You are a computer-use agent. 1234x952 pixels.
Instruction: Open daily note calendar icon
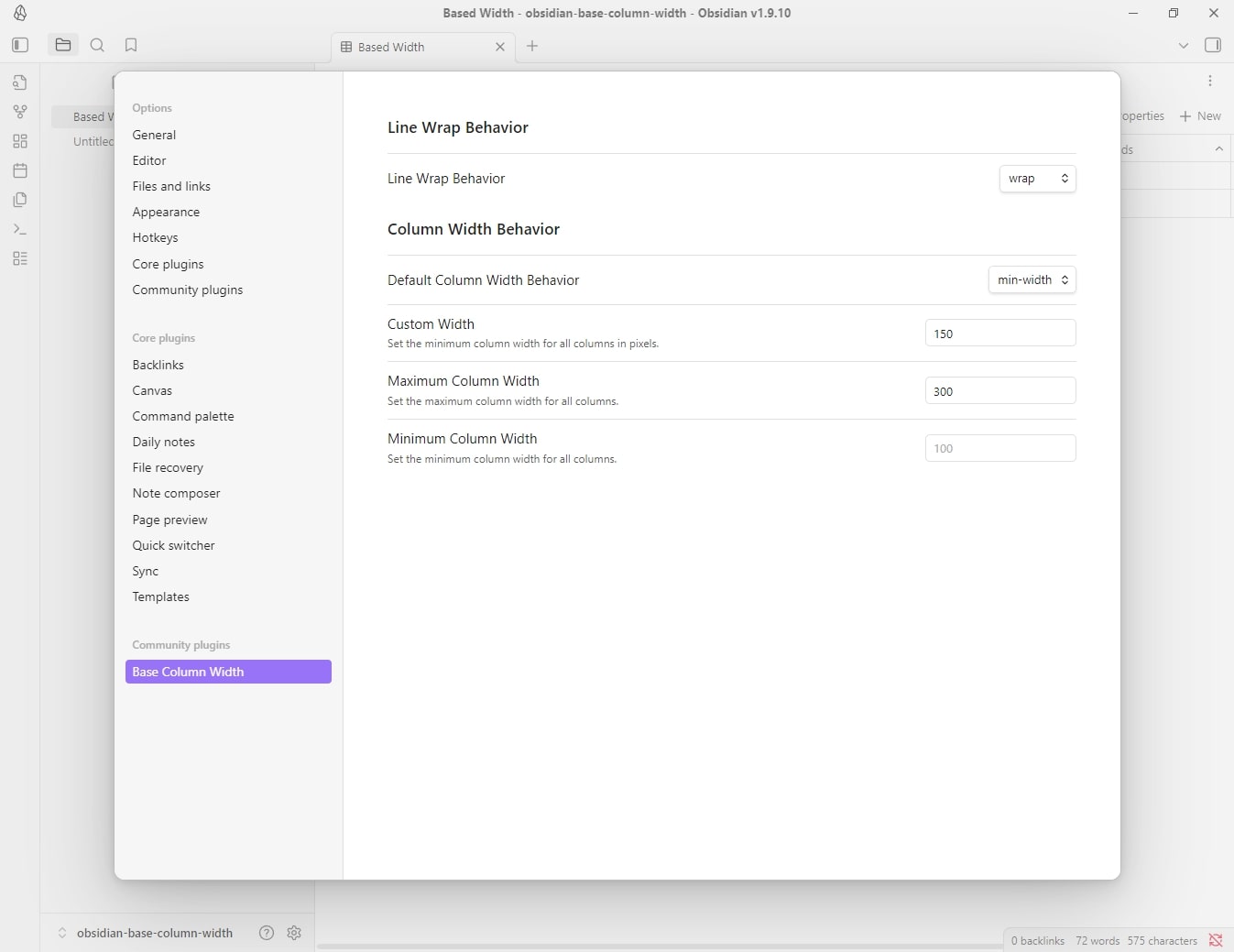20,170
